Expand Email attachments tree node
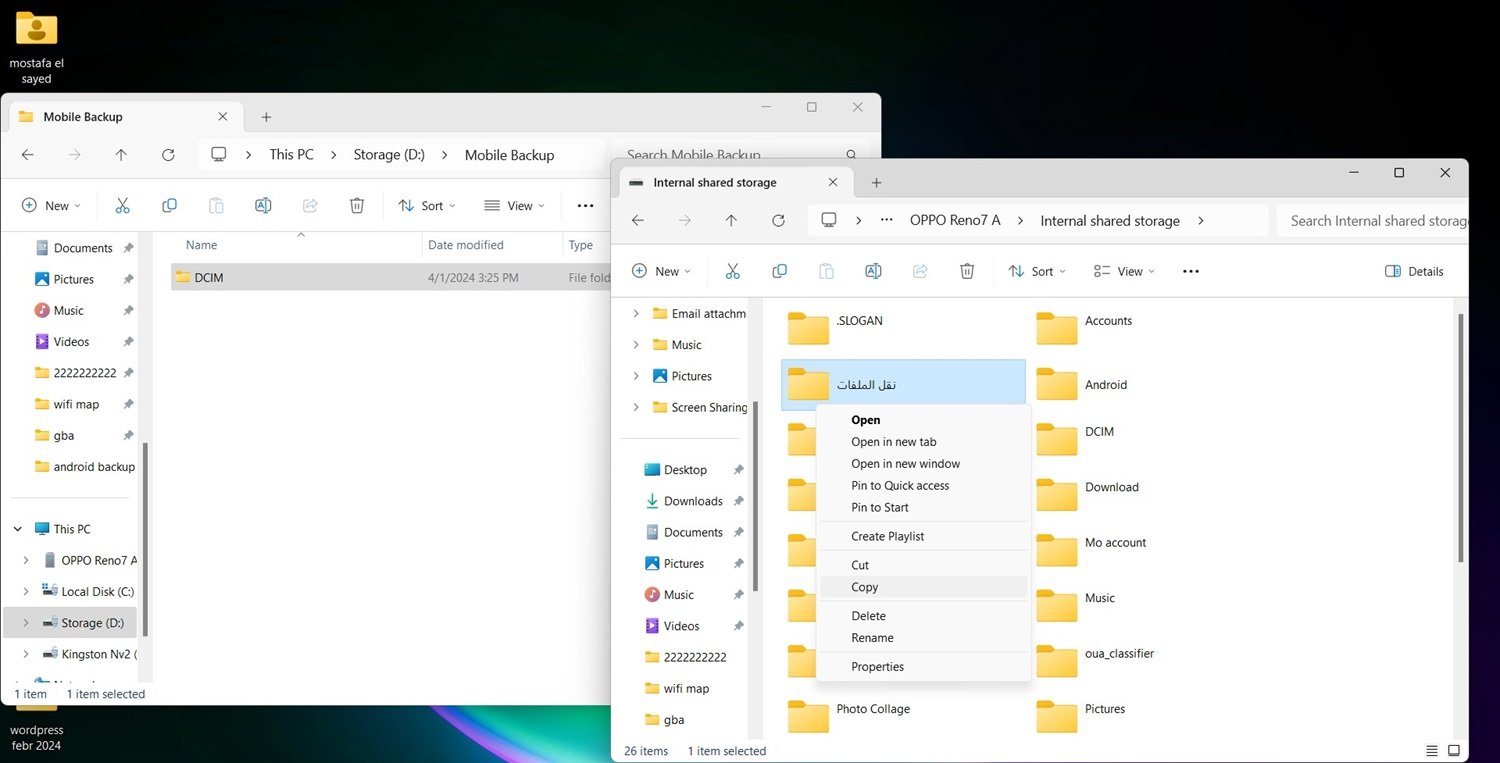The height and width of the screenshot is (763, 1500). [x=636, y=313]
